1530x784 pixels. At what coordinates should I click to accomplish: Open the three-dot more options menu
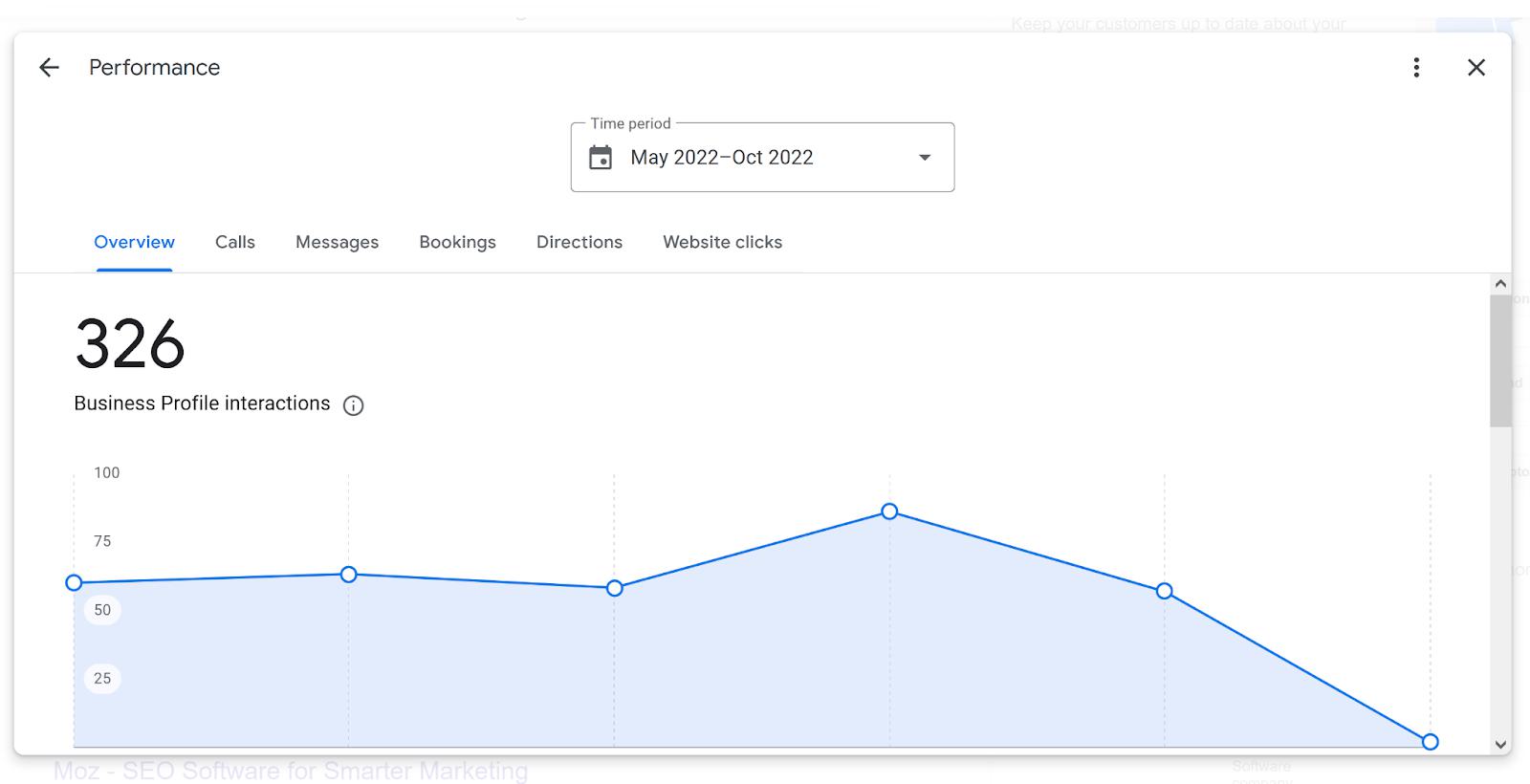point(1416,67)
